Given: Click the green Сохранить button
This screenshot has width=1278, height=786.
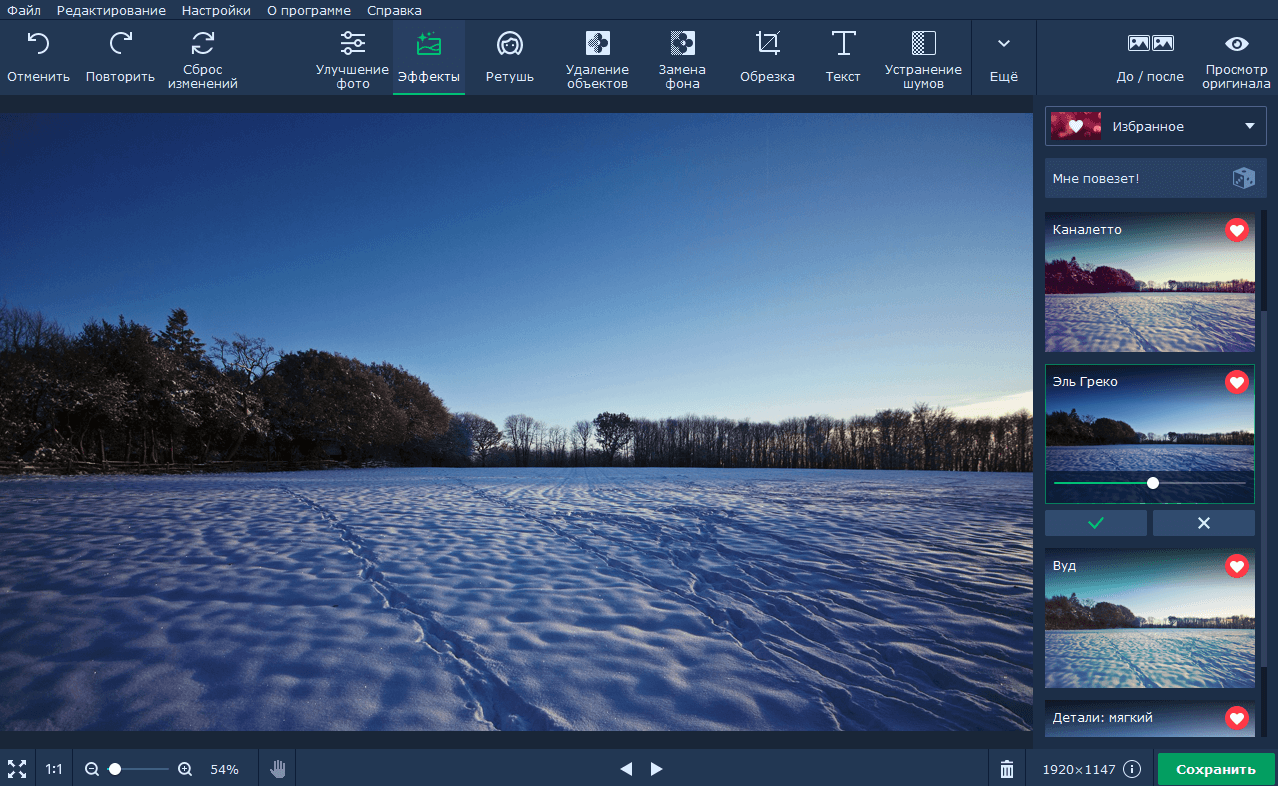Looking at the screenshot, I should point(1215,769).
